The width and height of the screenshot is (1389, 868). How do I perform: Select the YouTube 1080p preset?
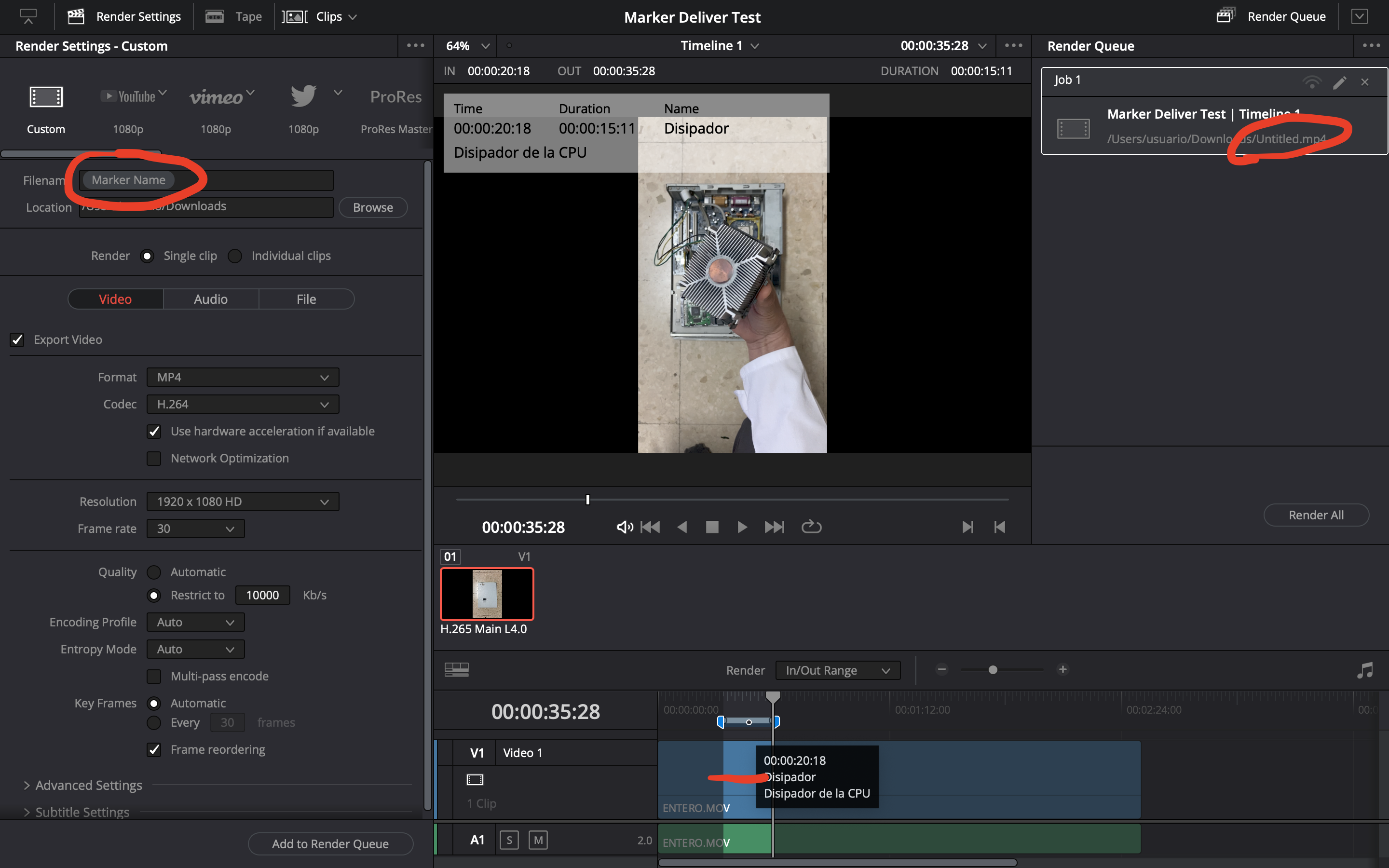pos(128,96)
